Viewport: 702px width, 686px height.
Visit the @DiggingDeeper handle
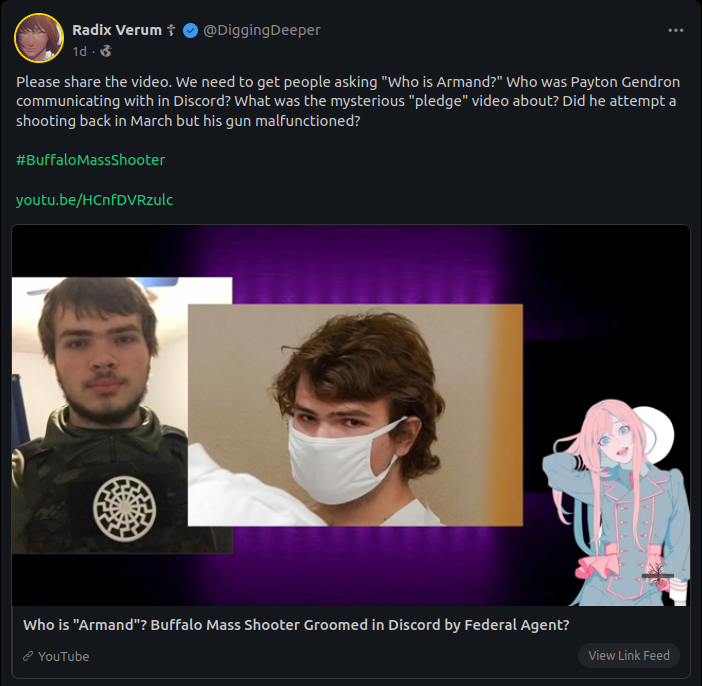262,30
